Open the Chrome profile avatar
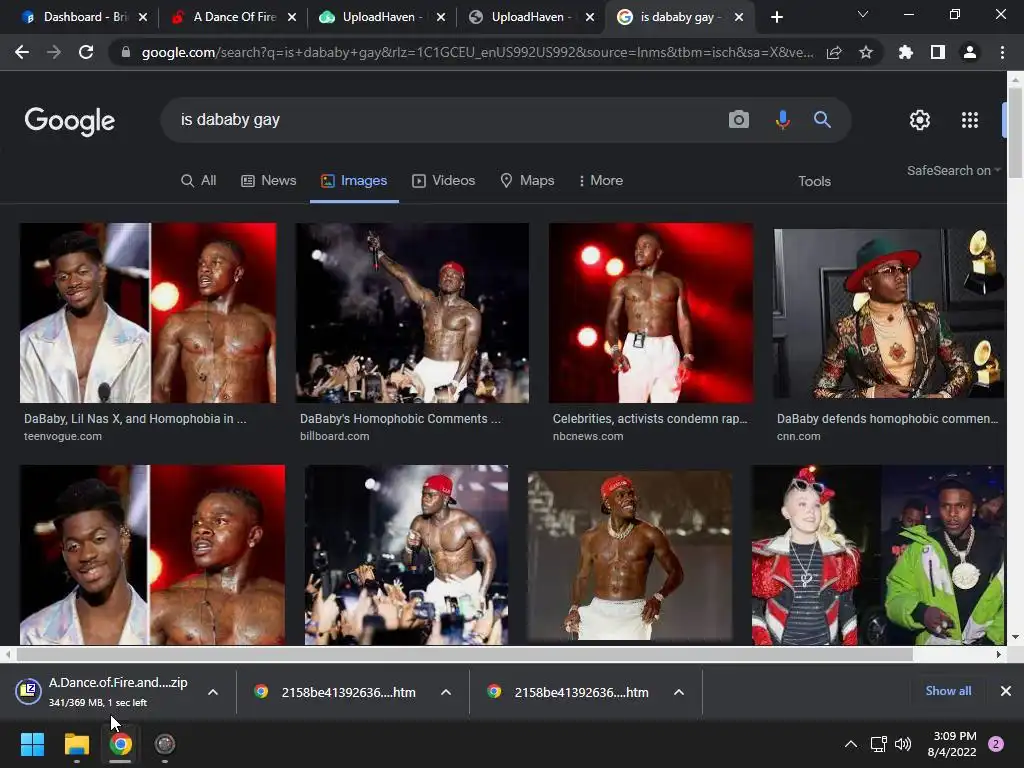1024x768 pixels. coord(970,52)
